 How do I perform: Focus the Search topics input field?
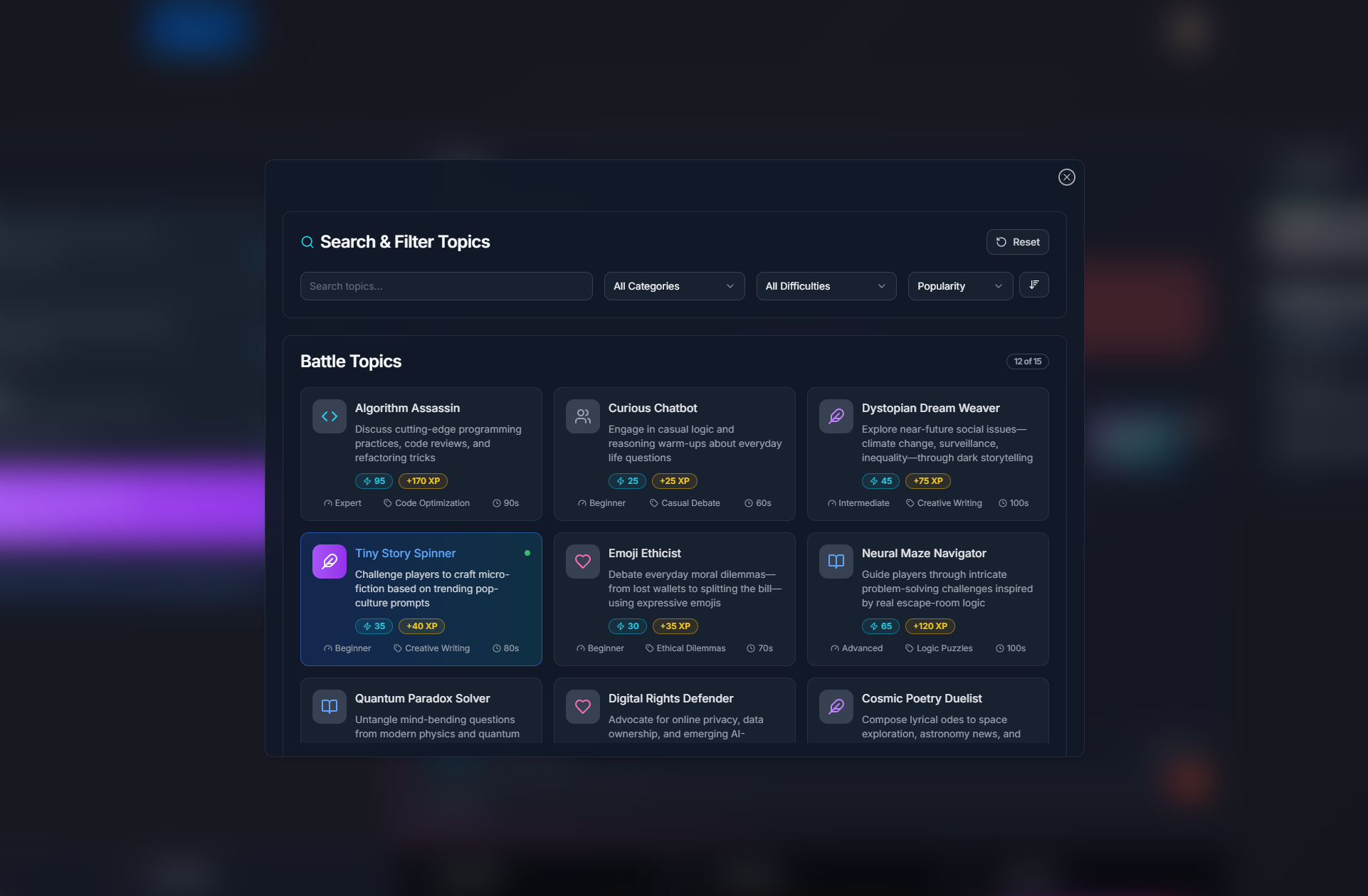[x=446, y=286]
